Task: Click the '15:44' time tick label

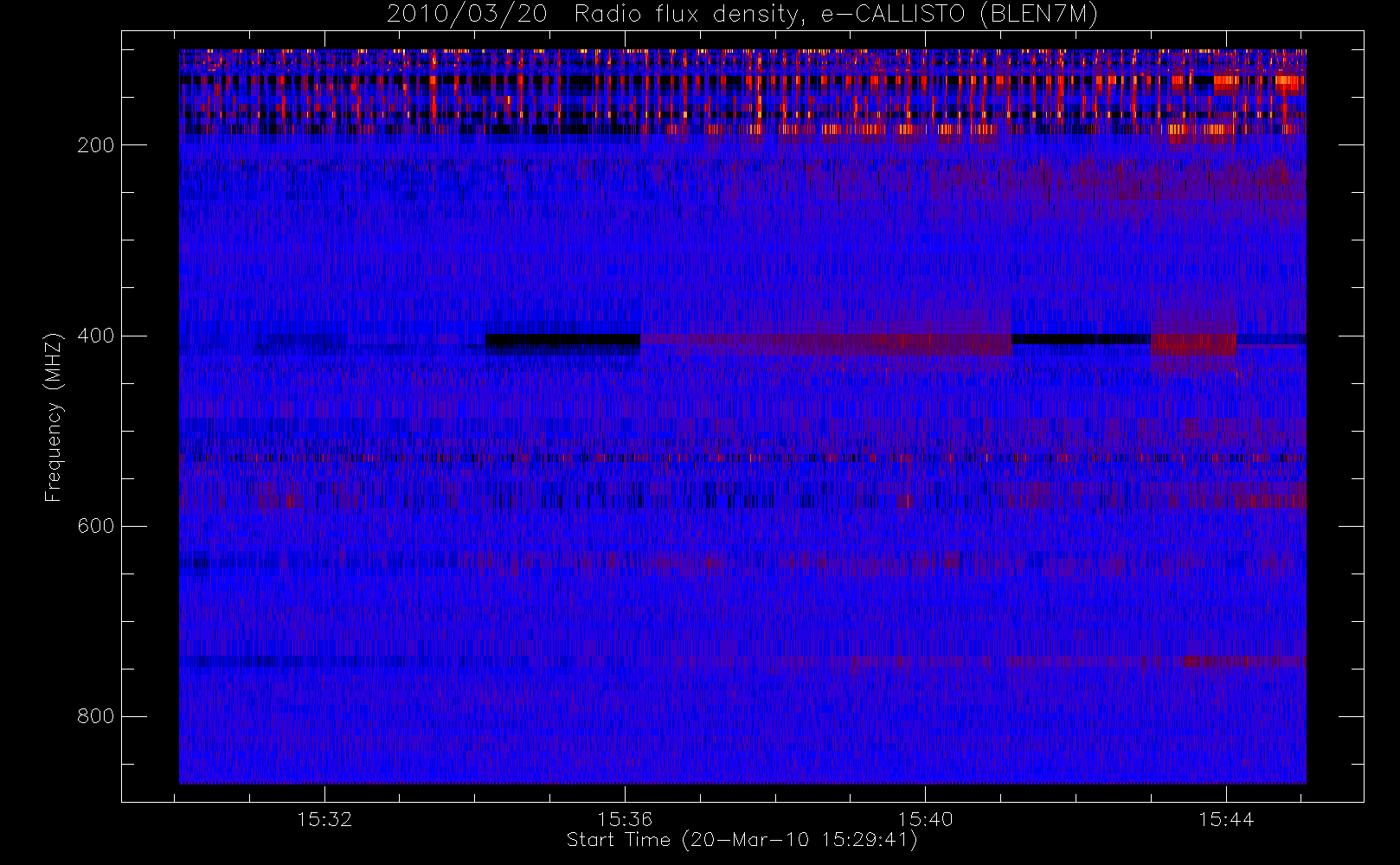Action: (x=1226, y=819)
